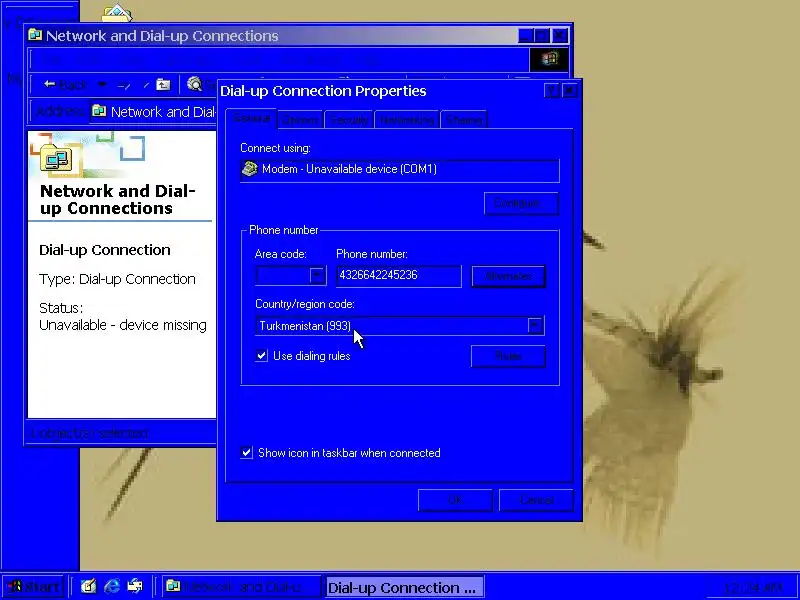Image resolution: width=800 pixels, height=600 pixels.
Task: Click the Search magnifier icon in Explorer toolbar
Action: [194, 84]
